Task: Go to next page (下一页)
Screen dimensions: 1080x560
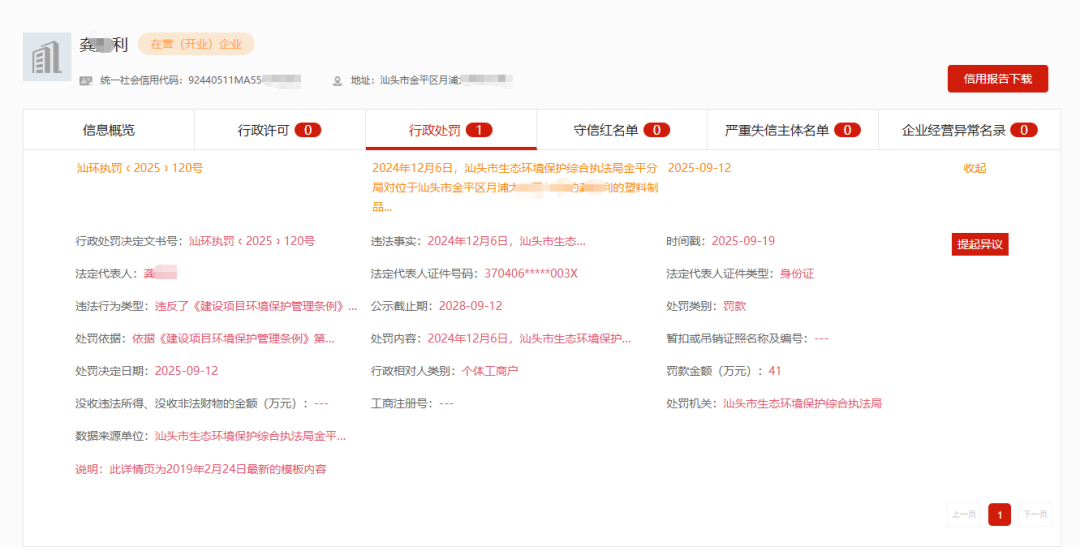Action: click(x=1035, y=515)
